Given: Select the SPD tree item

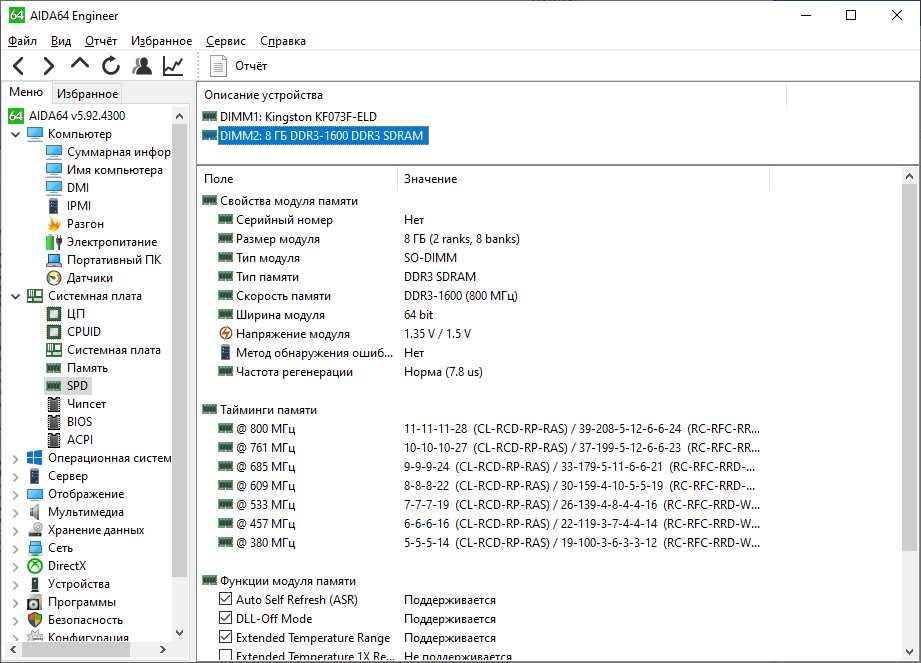Looking at the screenshot, I should click(x=77, y=386).
